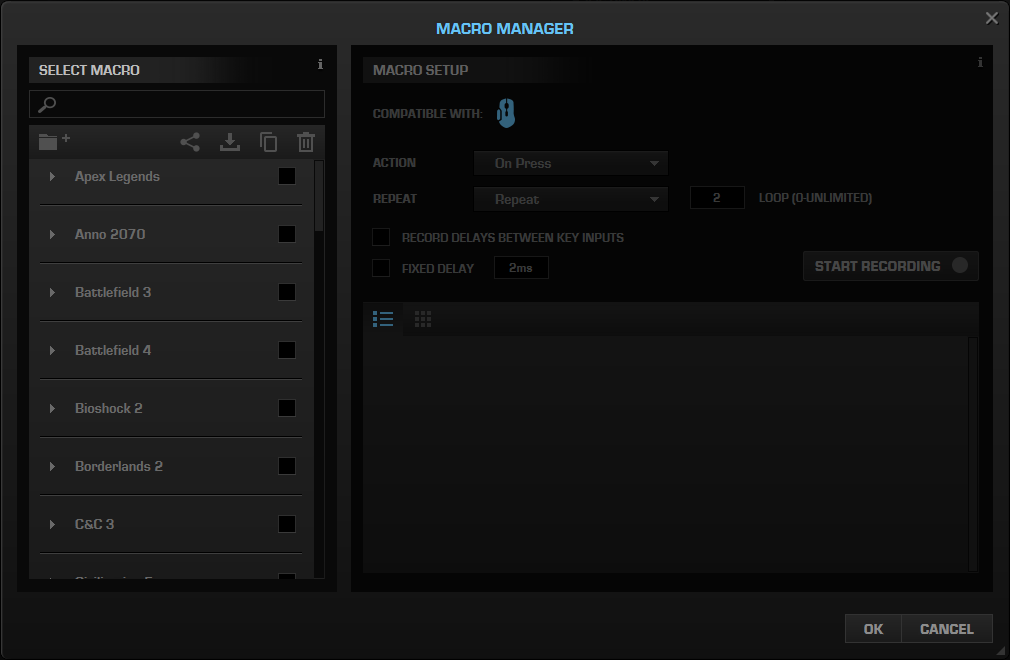Click the fixed delay 2ms field
Viewport: 1010px width, 660px height.
click(521, 268)
